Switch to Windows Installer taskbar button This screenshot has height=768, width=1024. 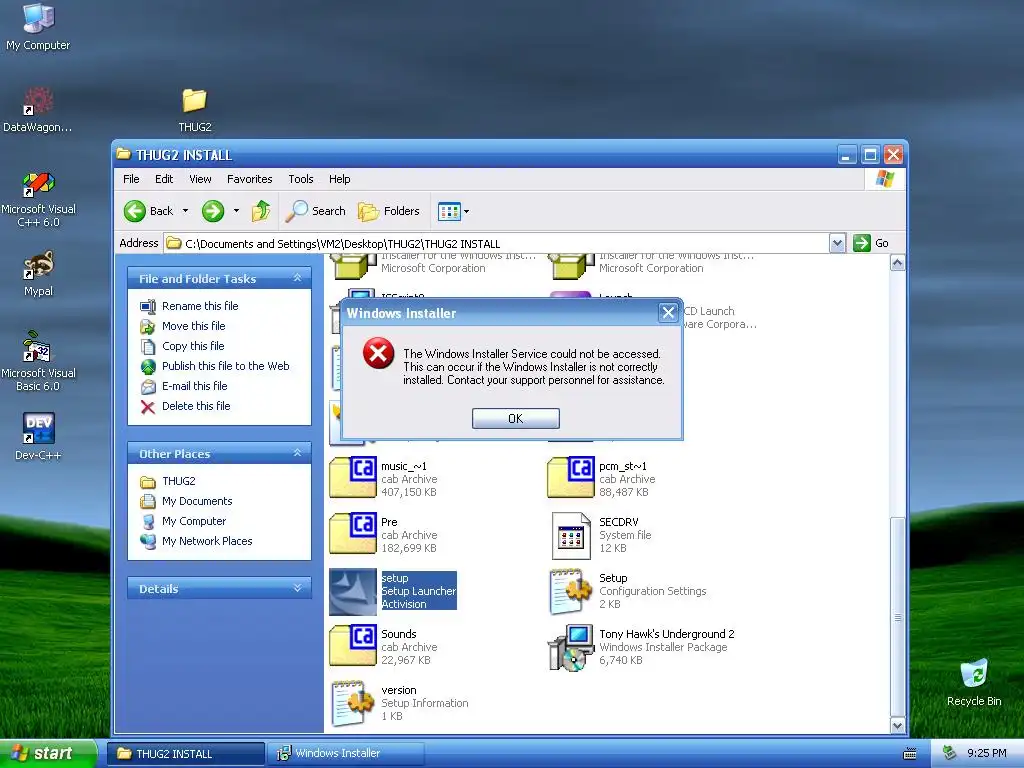click(346, 753)
